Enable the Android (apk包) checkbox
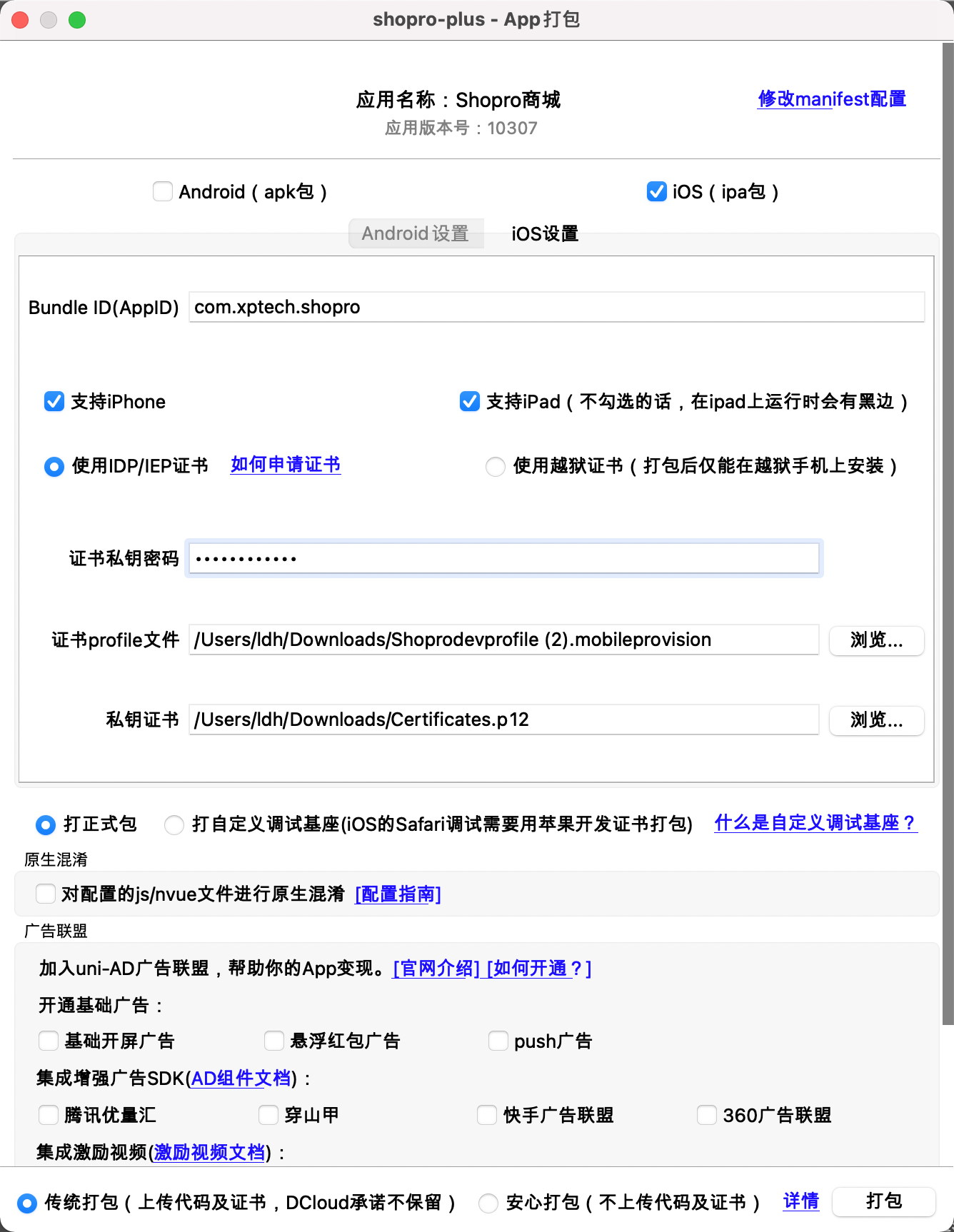 pyautogui.click(x=163, y=191)
